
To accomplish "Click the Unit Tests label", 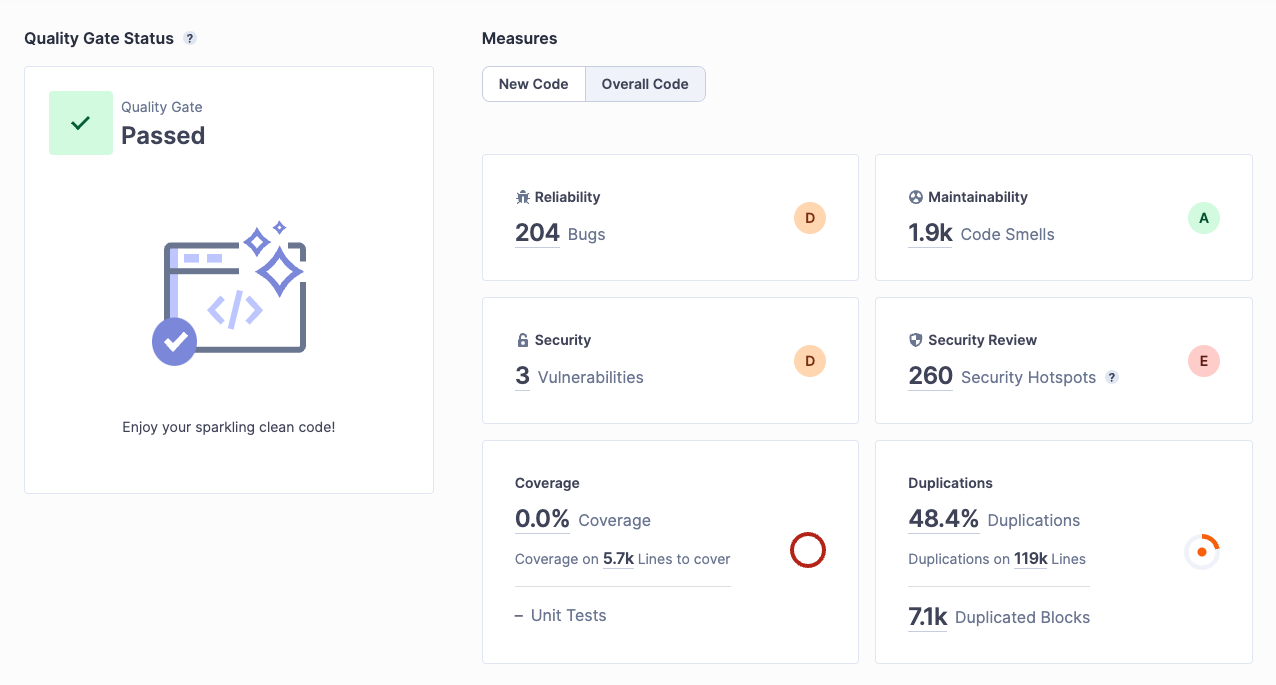I will (568, 615).
